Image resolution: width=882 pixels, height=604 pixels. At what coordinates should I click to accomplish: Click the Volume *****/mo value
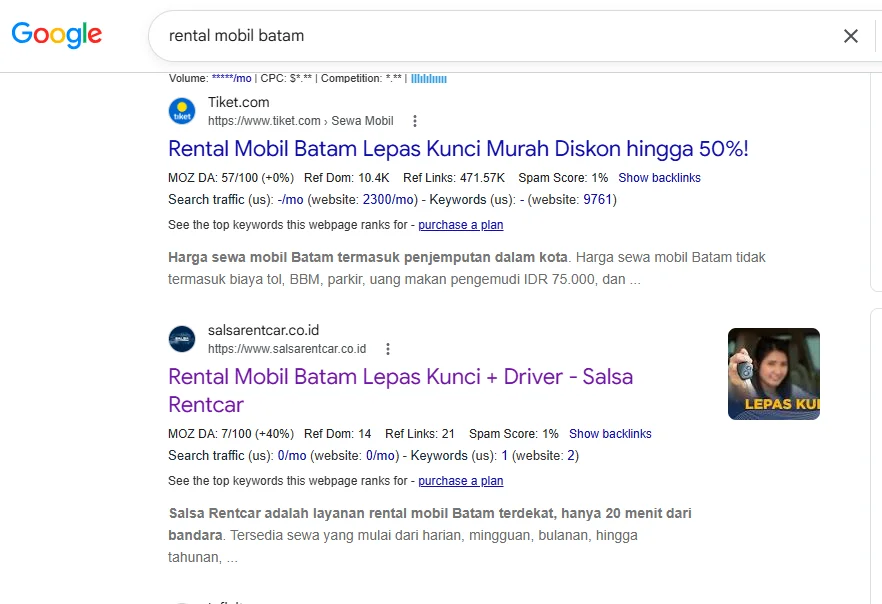(231, 78)
